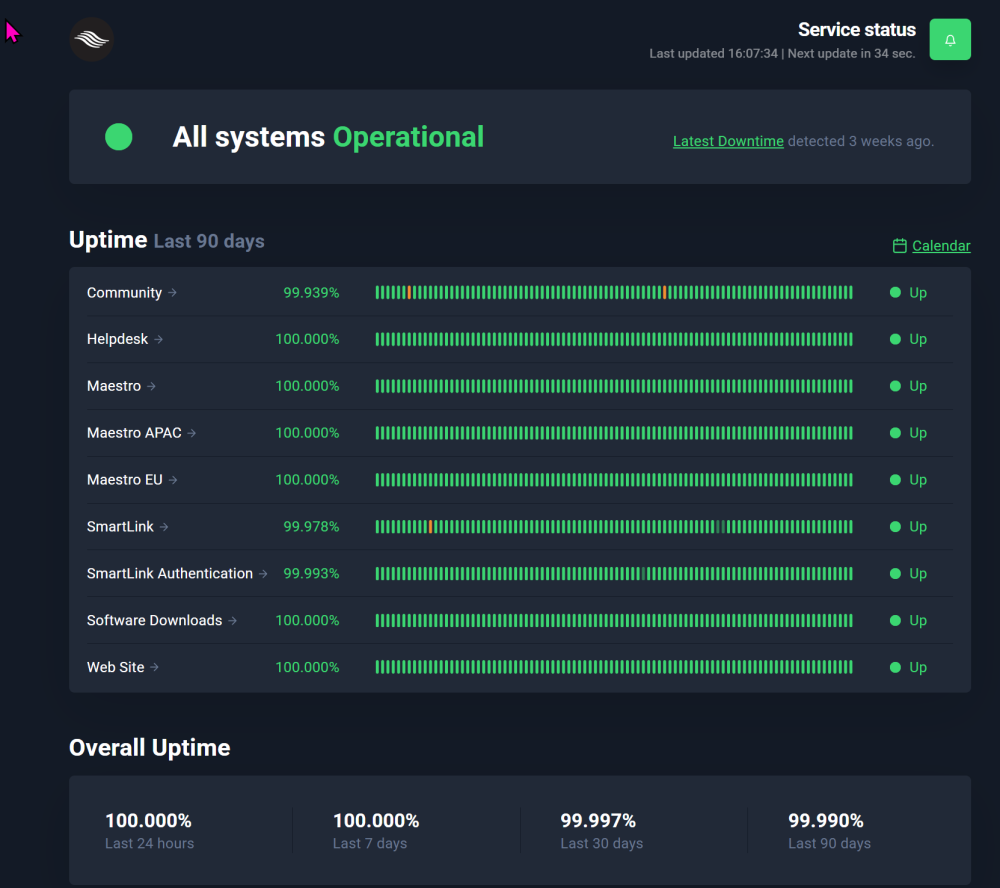Click the All systems Operational heading
1000x888 pixels.
click(x=328, y=137)
